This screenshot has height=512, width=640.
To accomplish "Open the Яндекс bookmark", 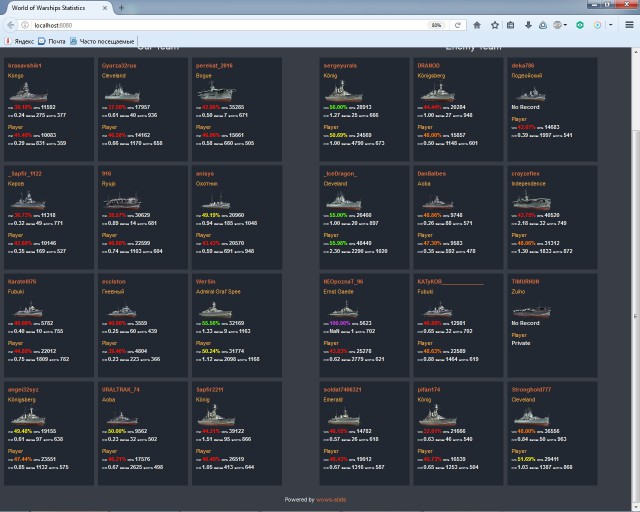I will tap(19, 41).
